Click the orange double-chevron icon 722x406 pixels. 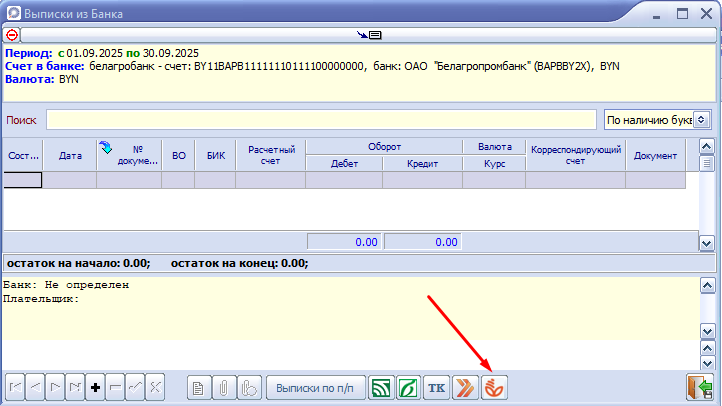coord(465,387)
